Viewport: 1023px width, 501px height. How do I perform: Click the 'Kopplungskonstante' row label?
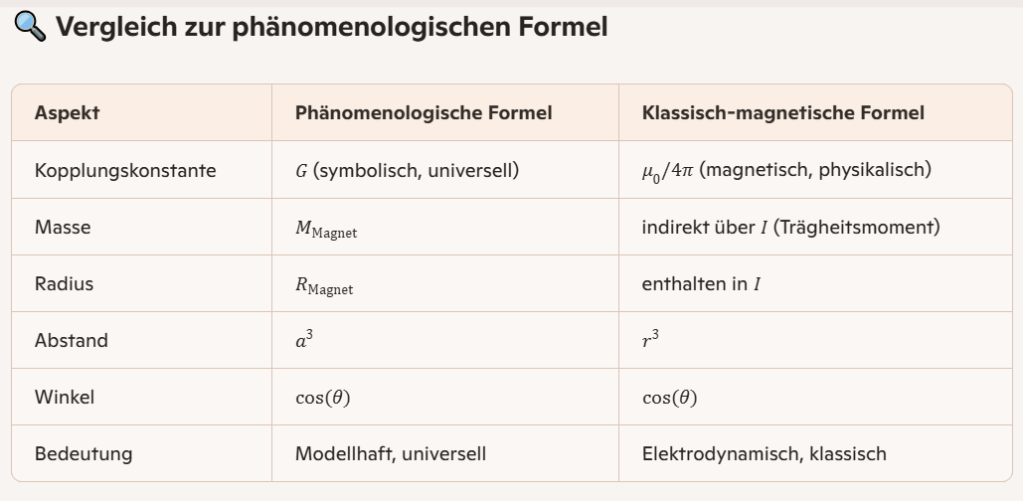pos(125,170)
